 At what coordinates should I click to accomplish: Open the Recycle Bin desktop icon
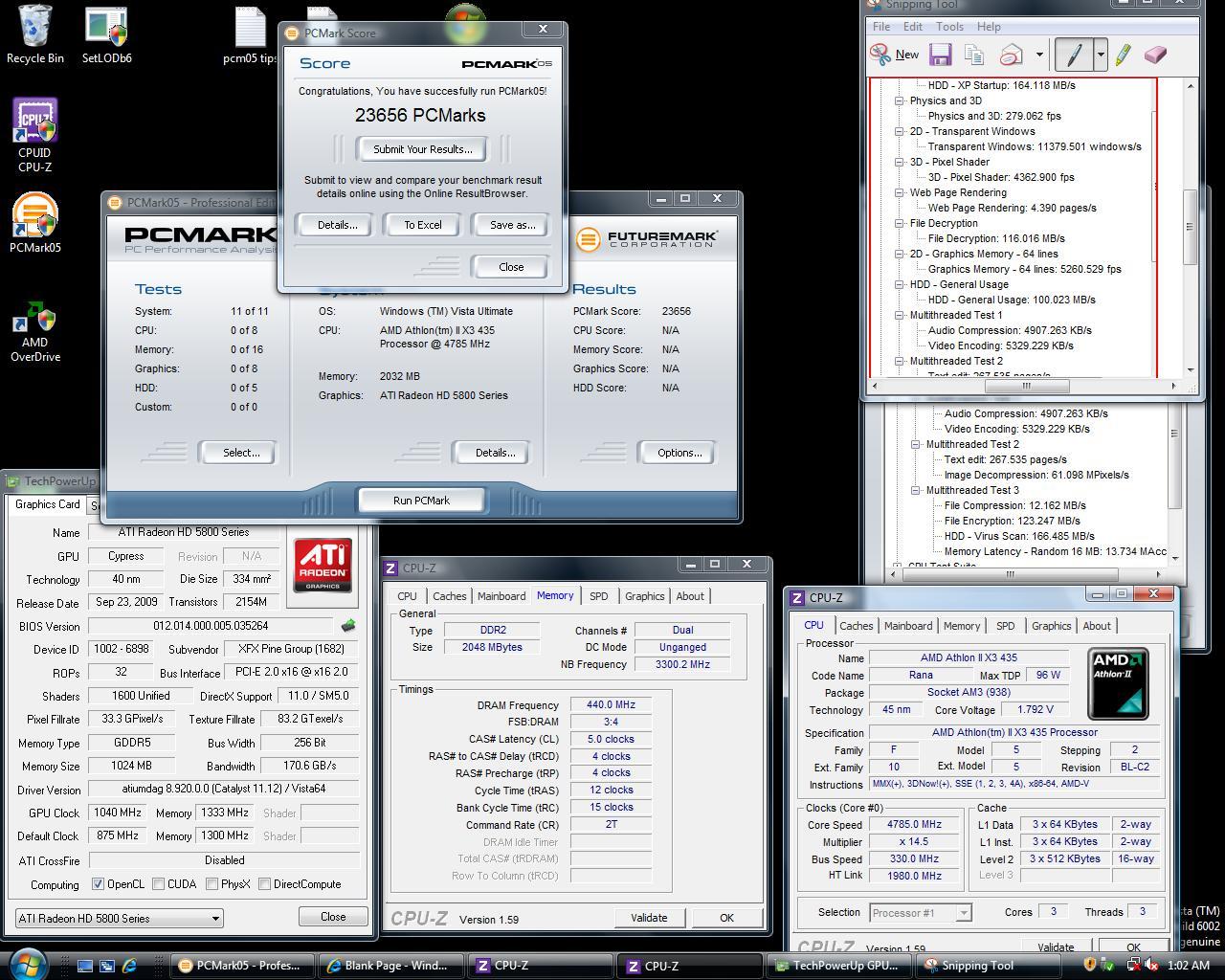click(34, 35)
